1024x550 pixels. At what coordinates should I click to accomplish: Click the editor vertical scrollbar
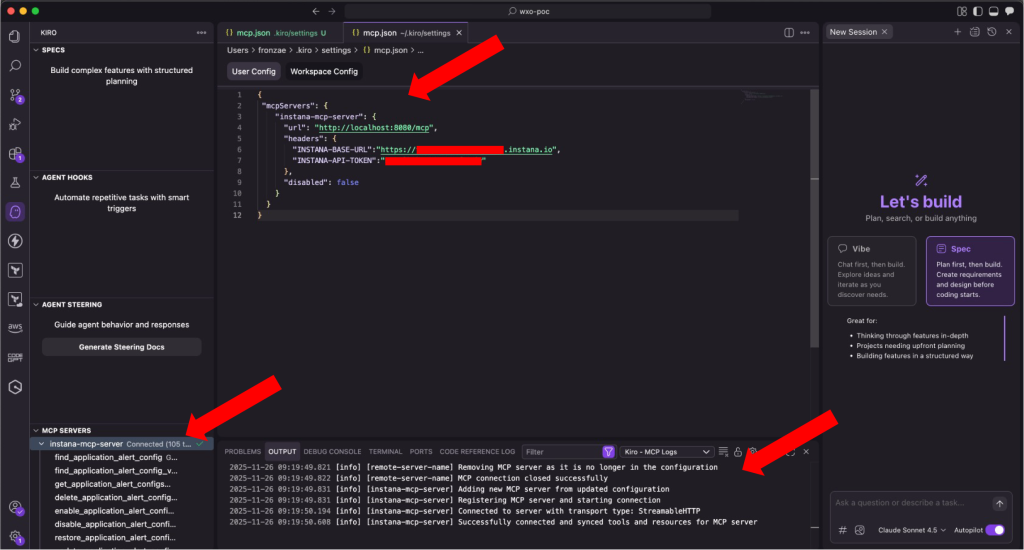pyautogui.click(x=814, y=219)
